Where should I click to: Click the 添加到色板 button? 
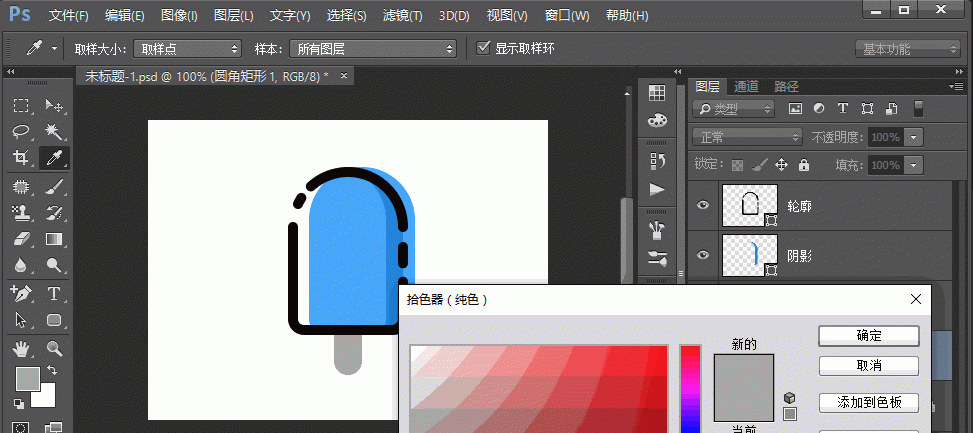point(868,402)
